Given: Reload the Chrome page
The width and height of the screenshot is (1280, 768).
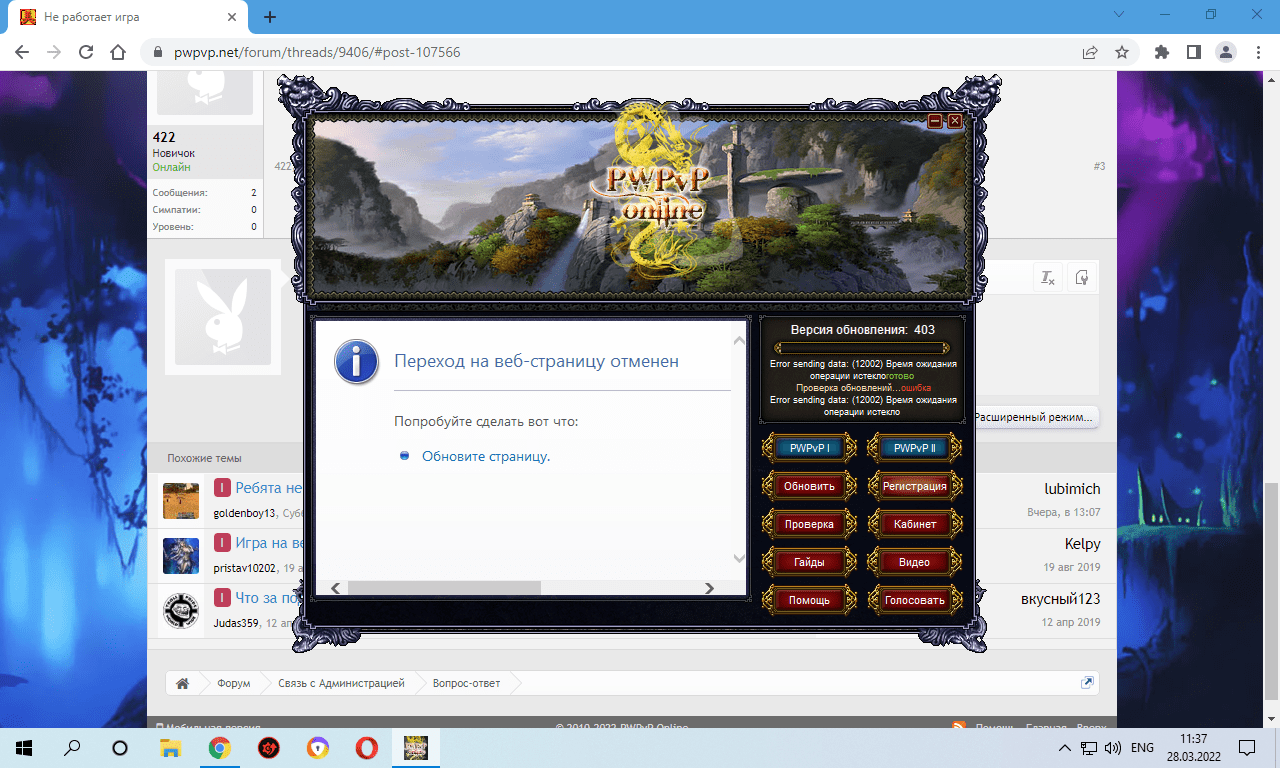Looking at the screenshot, I should (86, 52).
